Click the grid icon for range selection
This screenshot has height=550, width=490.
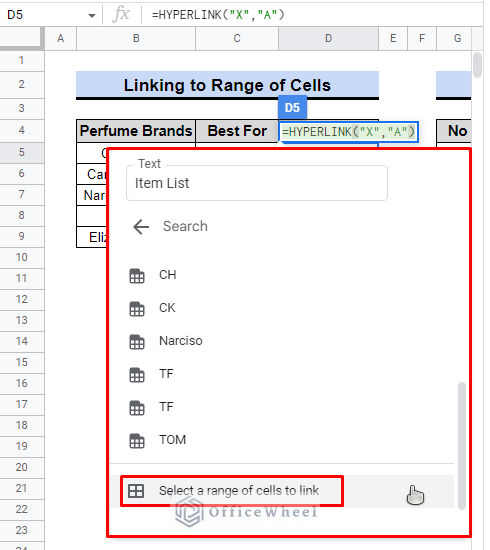tap(136, 491)
